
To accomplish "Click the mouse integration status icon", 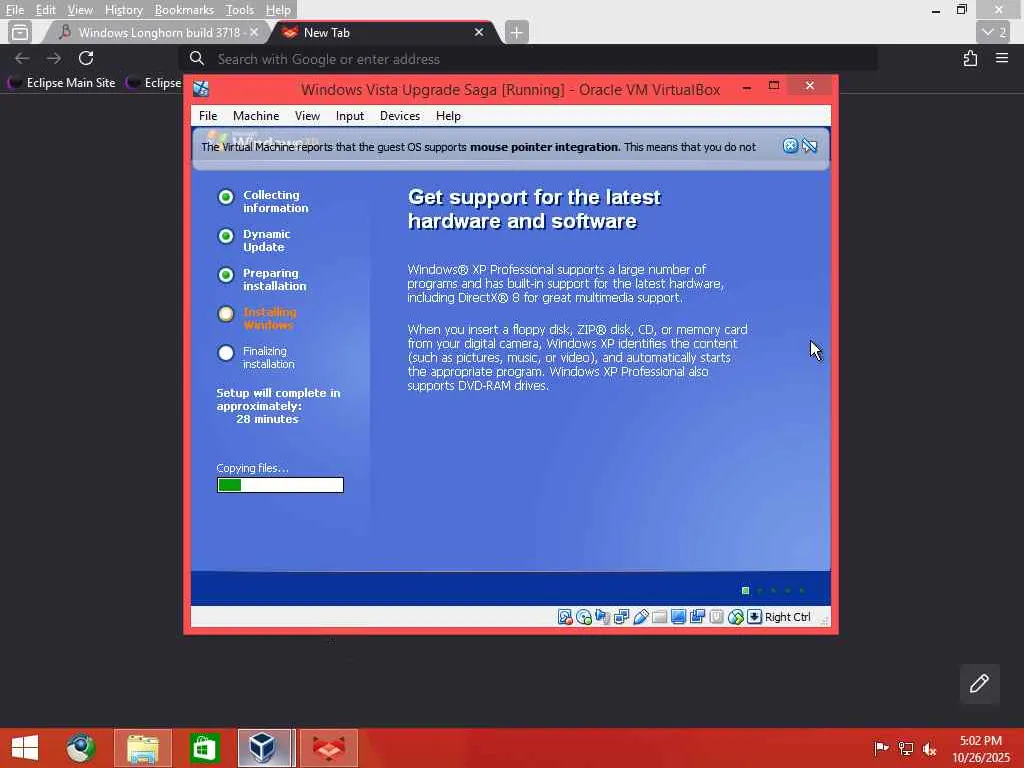I will click(735, 617).
